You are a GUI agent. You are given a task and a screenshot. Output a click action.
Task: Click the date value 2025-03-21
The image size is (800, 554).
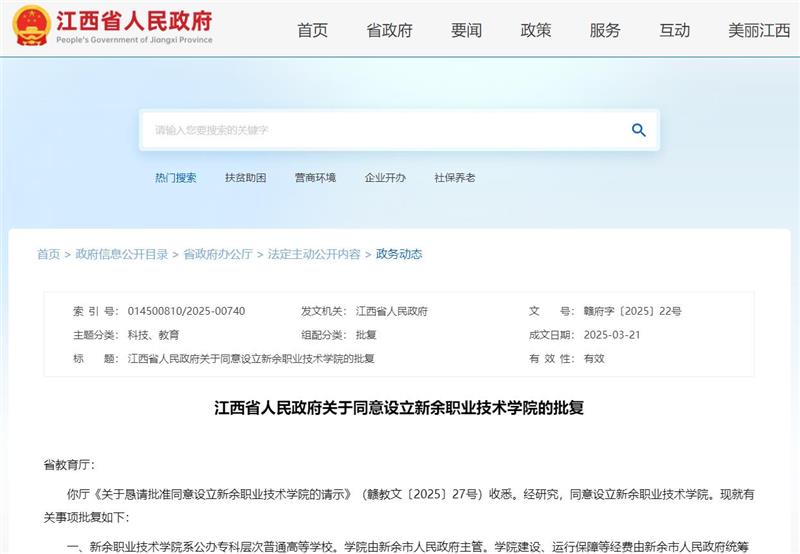pos(612,335)
